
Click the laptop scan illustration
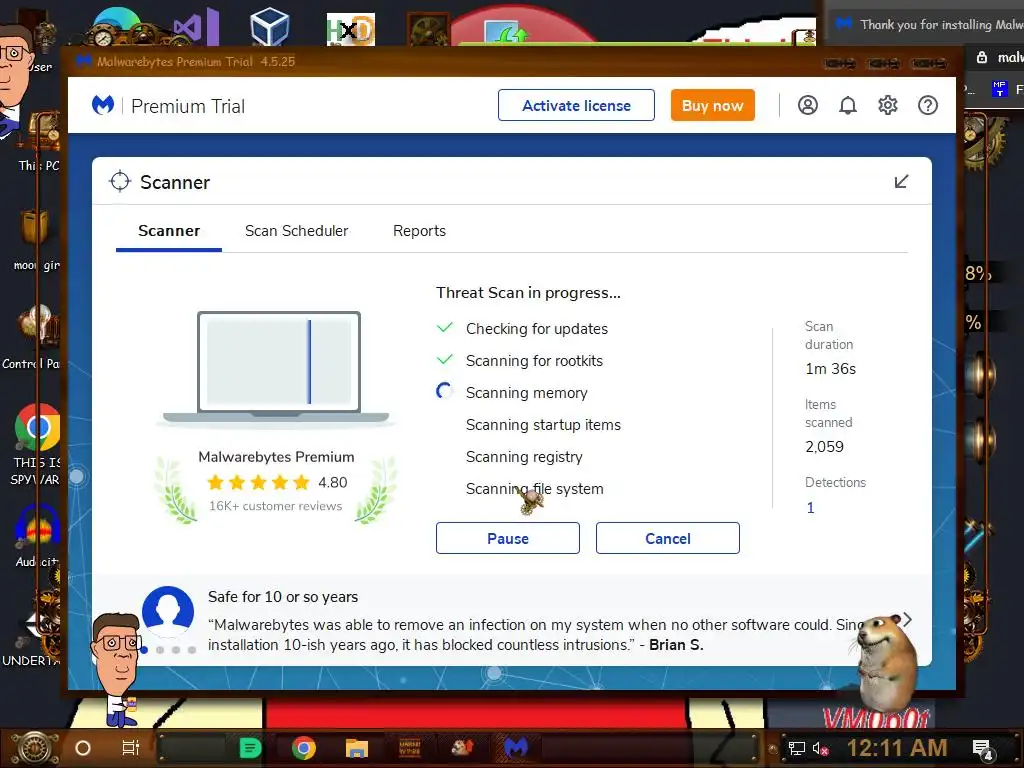(x=277, y=368)
